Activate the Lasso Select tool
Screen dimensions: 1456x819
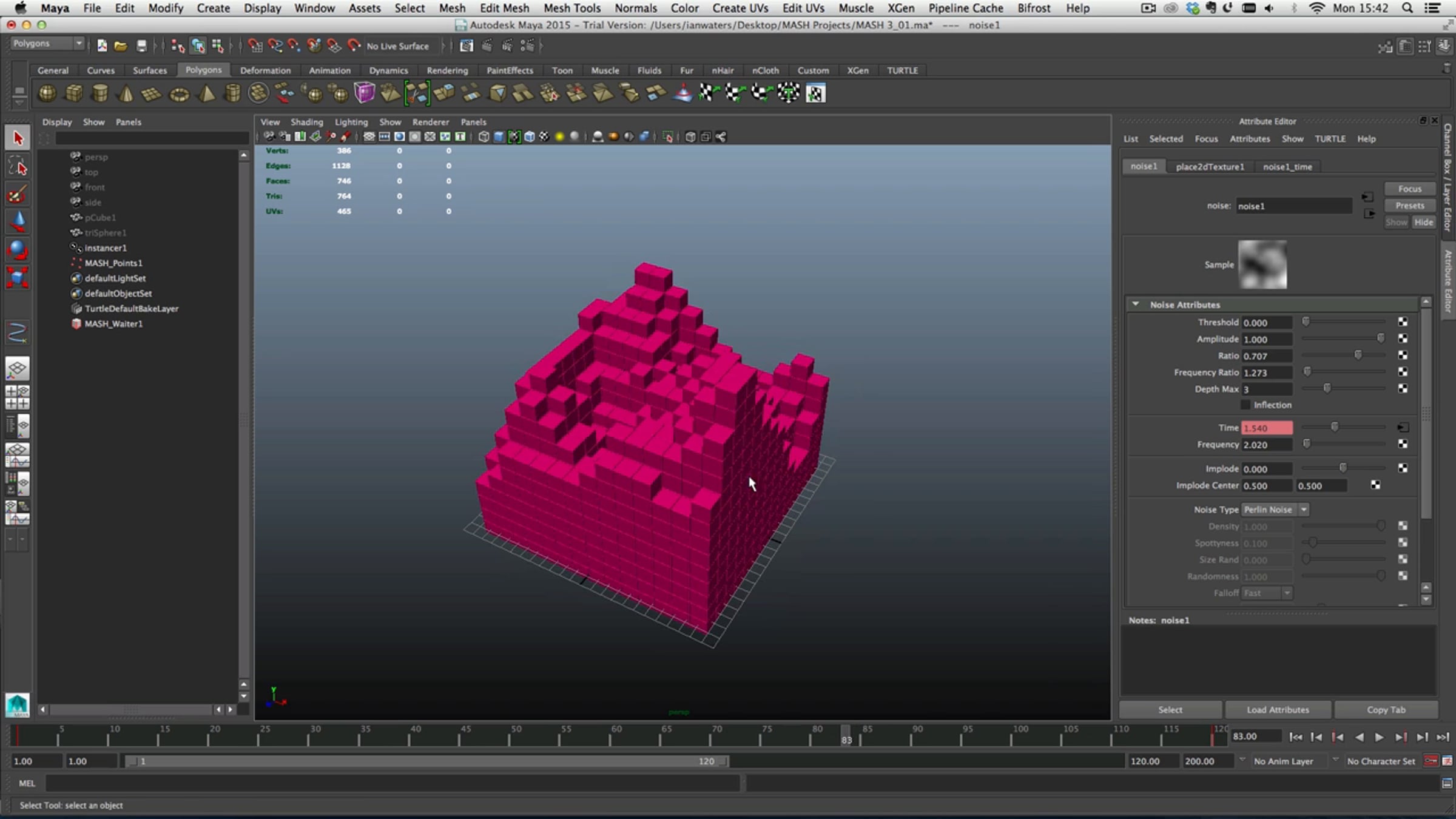[x=18, y=166]
